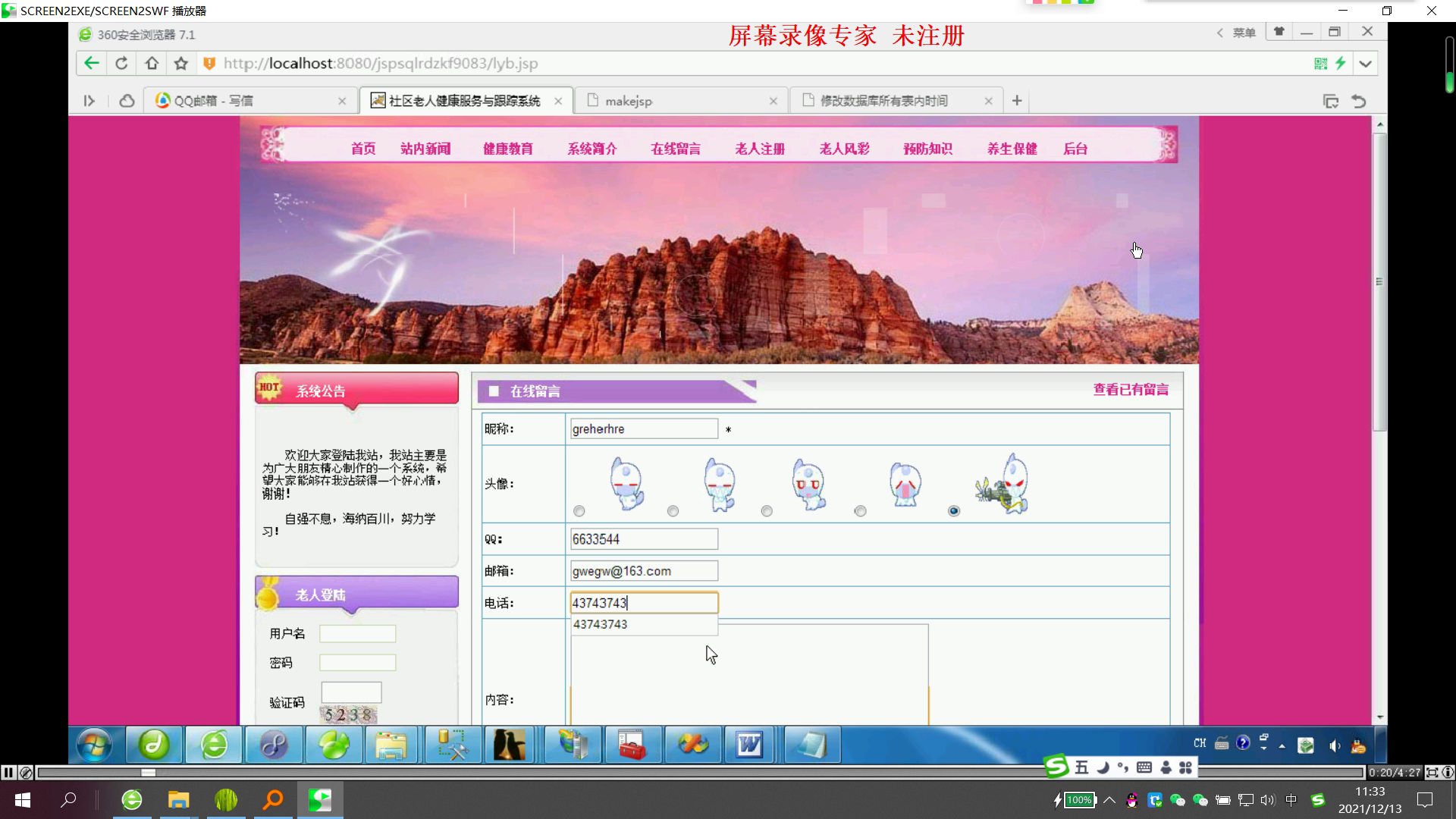Click the browser back arrow button

92,64
